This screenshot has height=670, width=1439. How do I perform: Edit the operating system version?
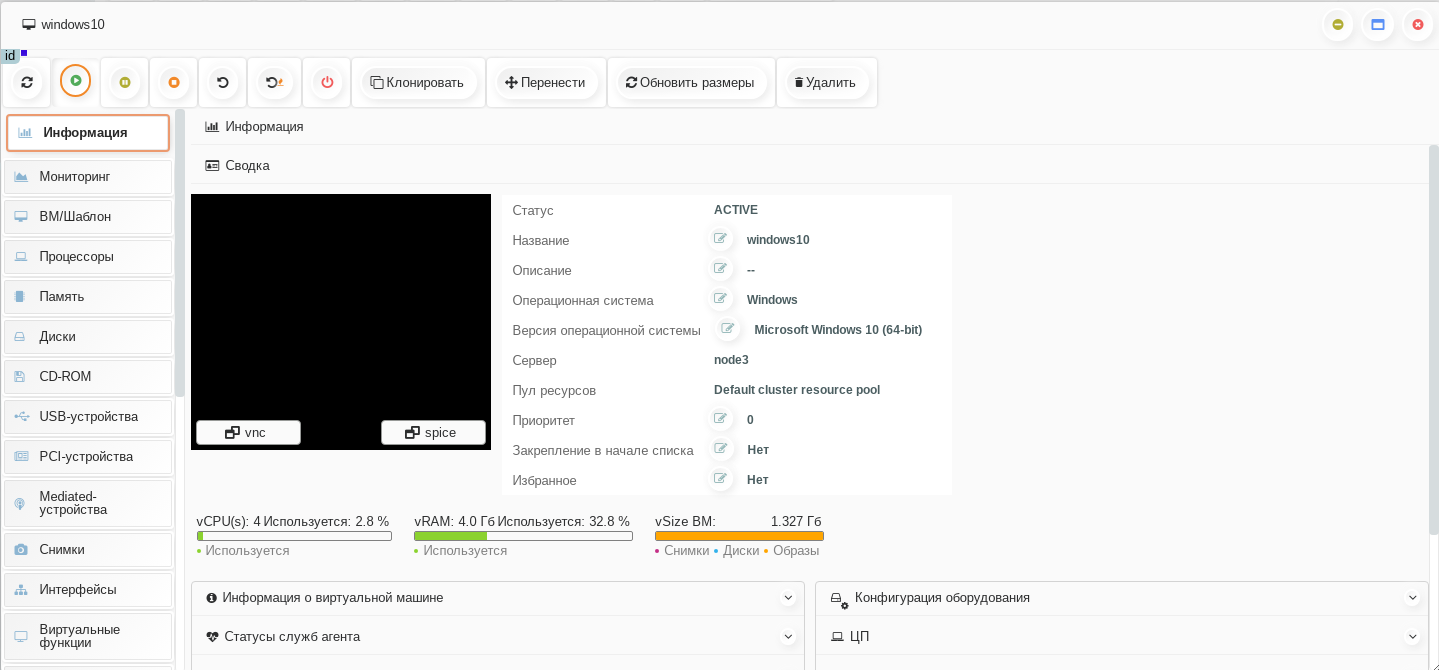[x=728, y=329]
